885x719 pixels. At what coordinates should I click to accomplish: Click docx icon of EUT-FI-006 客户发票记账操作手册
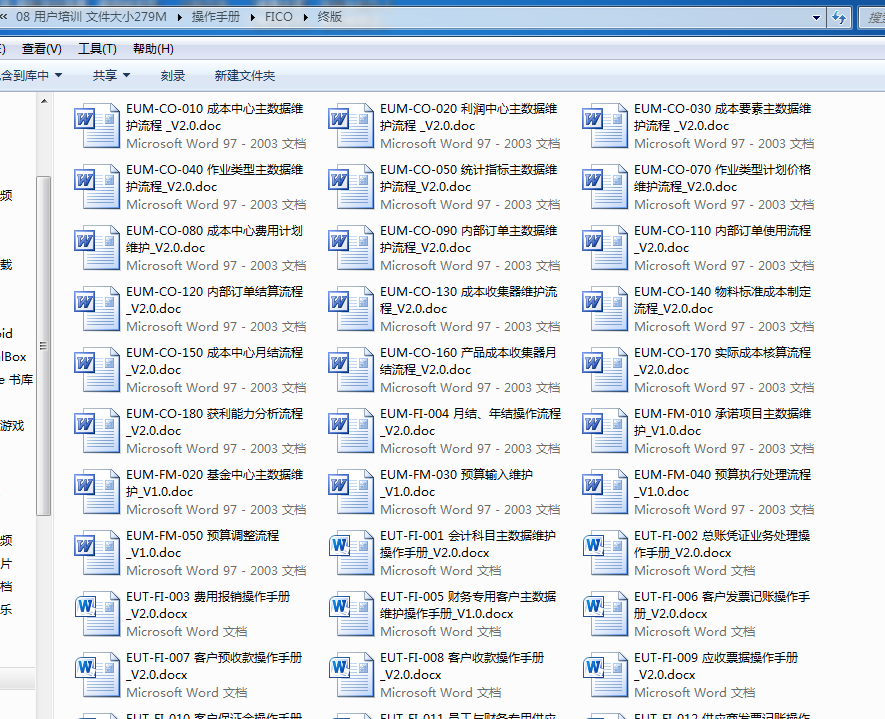pos(604,613)
